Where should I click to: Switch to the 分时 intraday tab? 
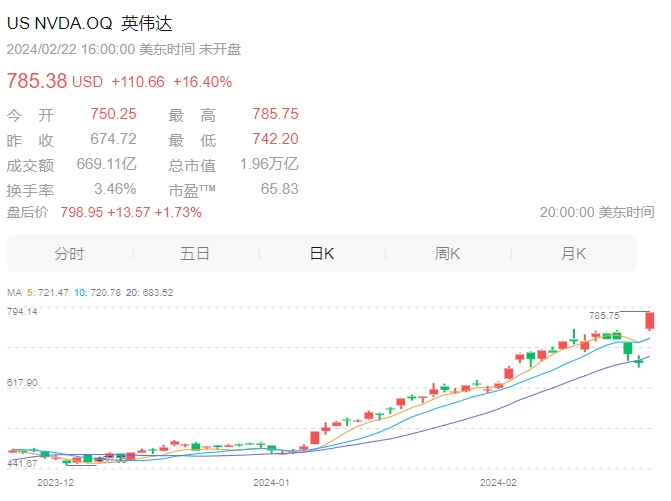pyautogui.click(x=69, y=254)
